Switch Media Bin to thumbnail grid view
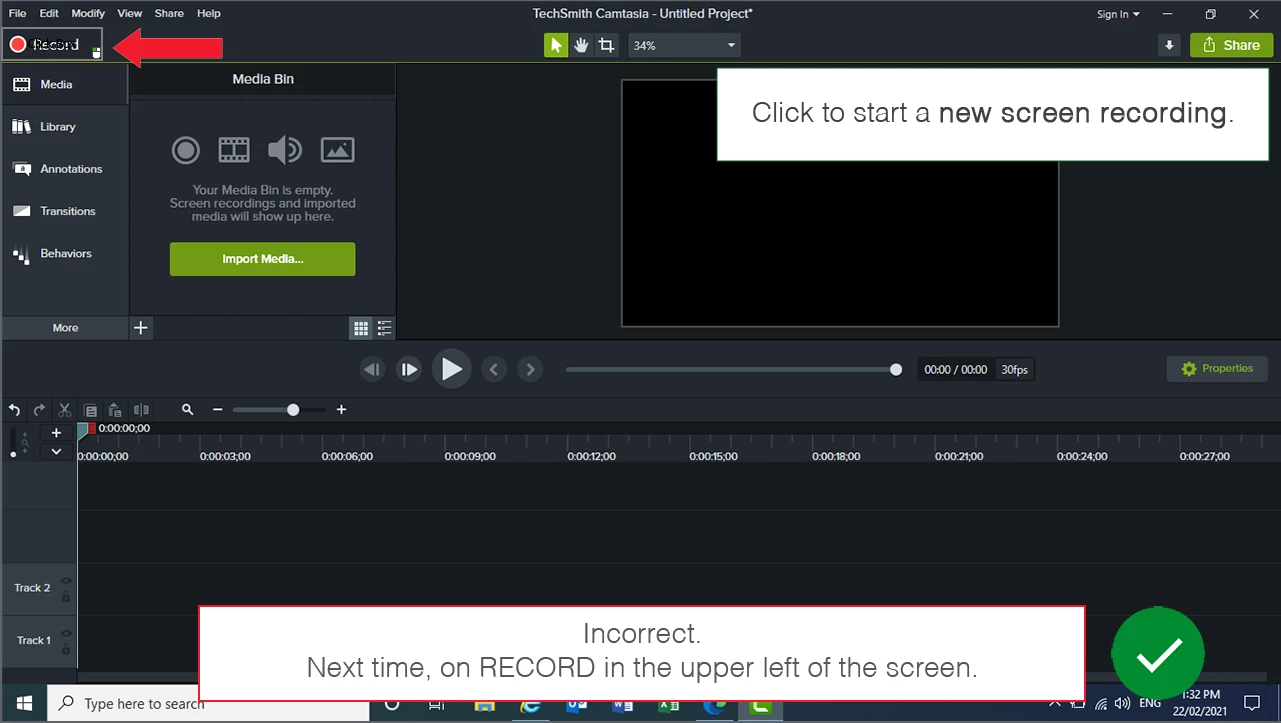The width and height of the screenshot is (1281, 723). [x=361, y=328]
